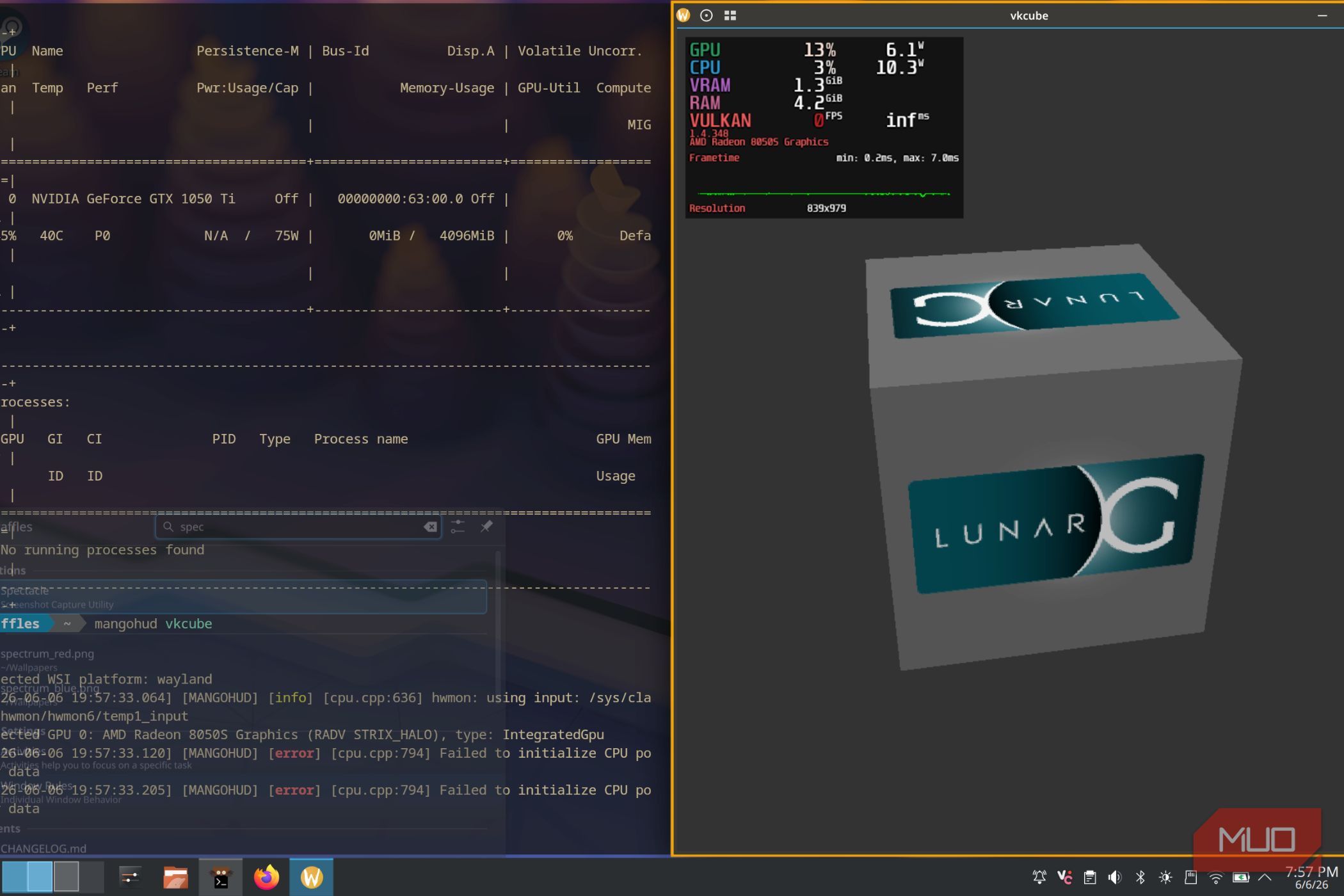Click the search field containing 'spec'
Image resolution: width=1344 pixels, height=896 pixels.
click(x=298, y=527)
